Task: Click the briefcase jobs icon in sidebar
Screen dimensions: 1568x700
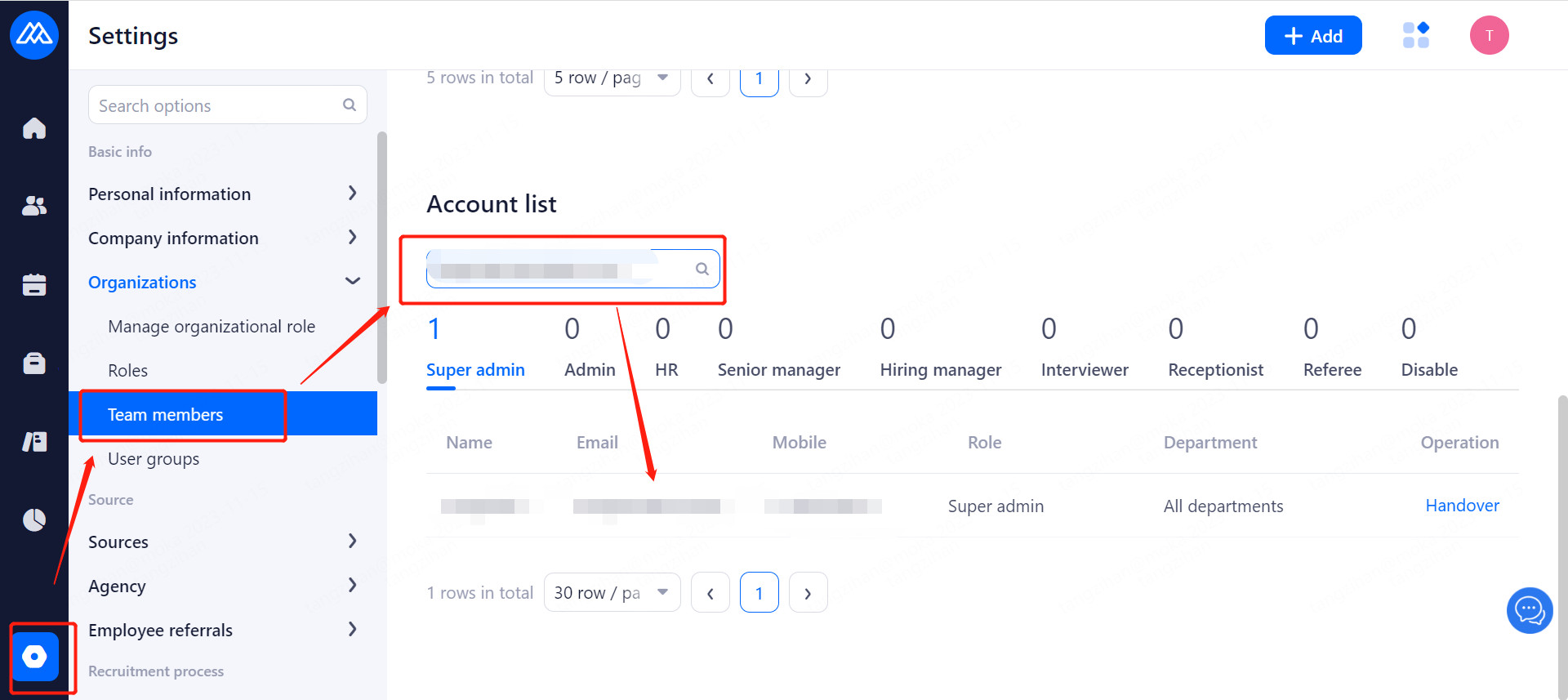Action: tap(34, 363)
